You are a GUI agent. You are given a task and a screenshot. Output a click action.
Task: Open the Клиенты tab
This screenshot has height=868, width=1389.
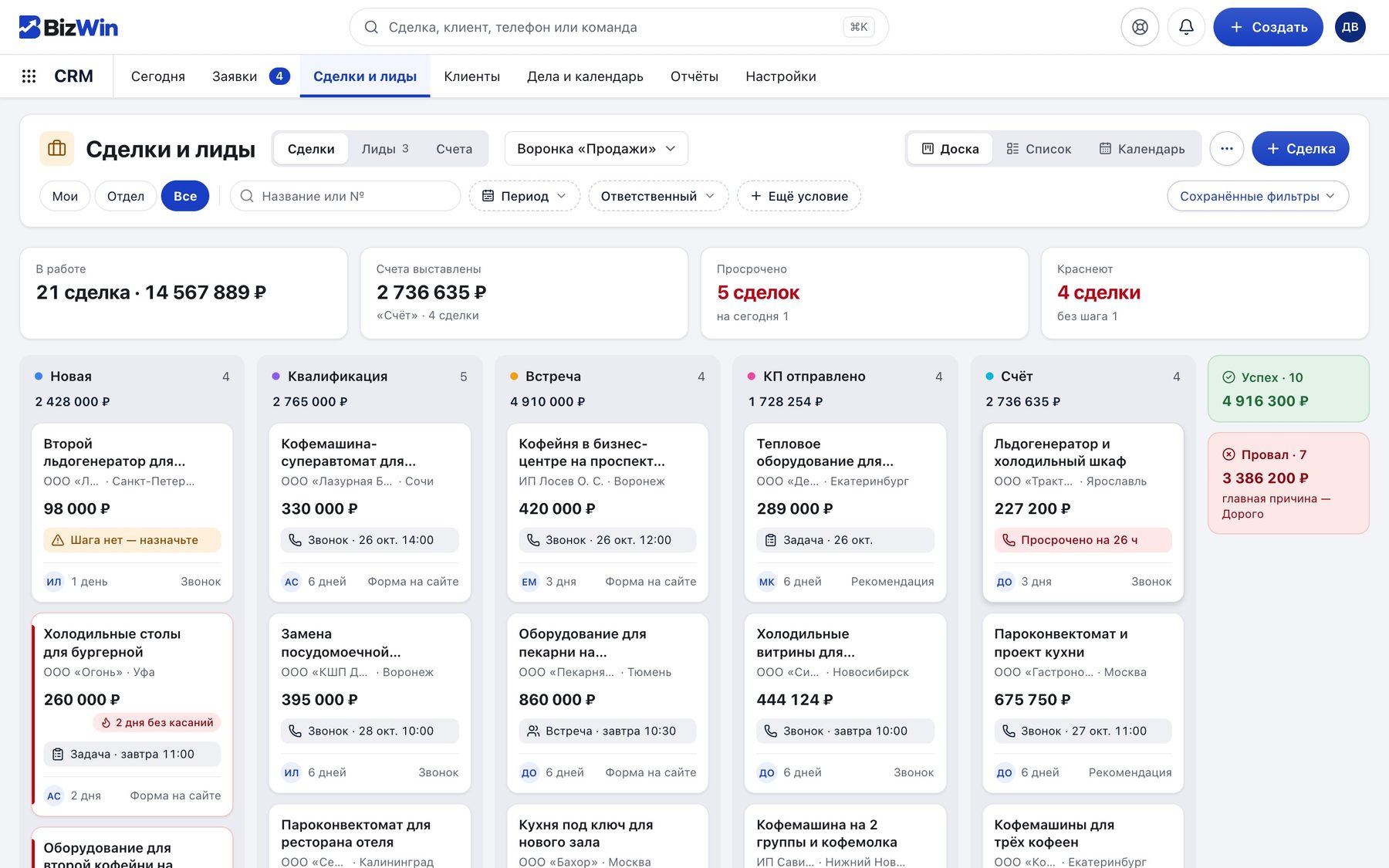(471, 76)
